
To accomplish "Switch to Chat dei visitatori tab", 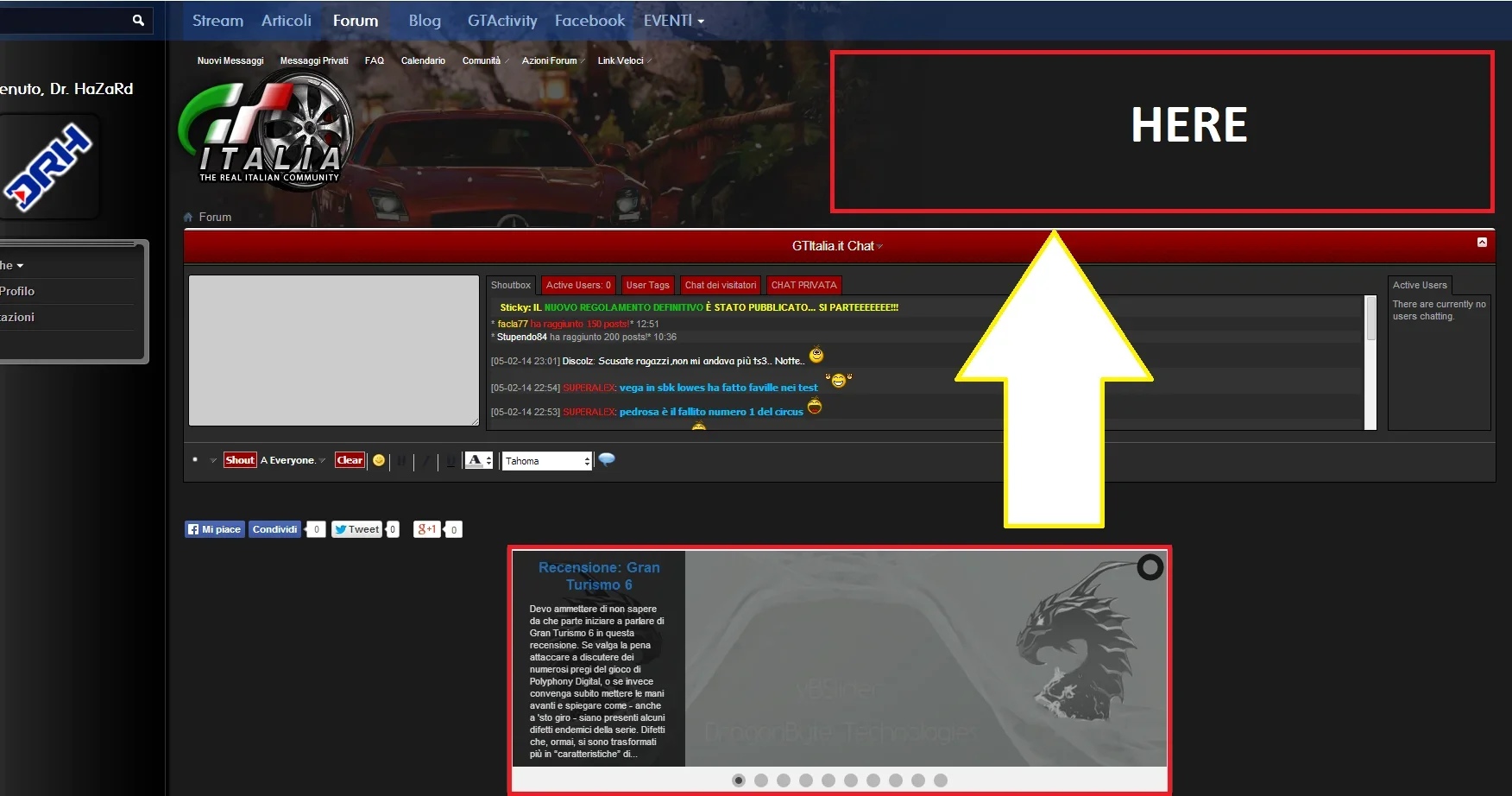I will click(x=720, y=285).
